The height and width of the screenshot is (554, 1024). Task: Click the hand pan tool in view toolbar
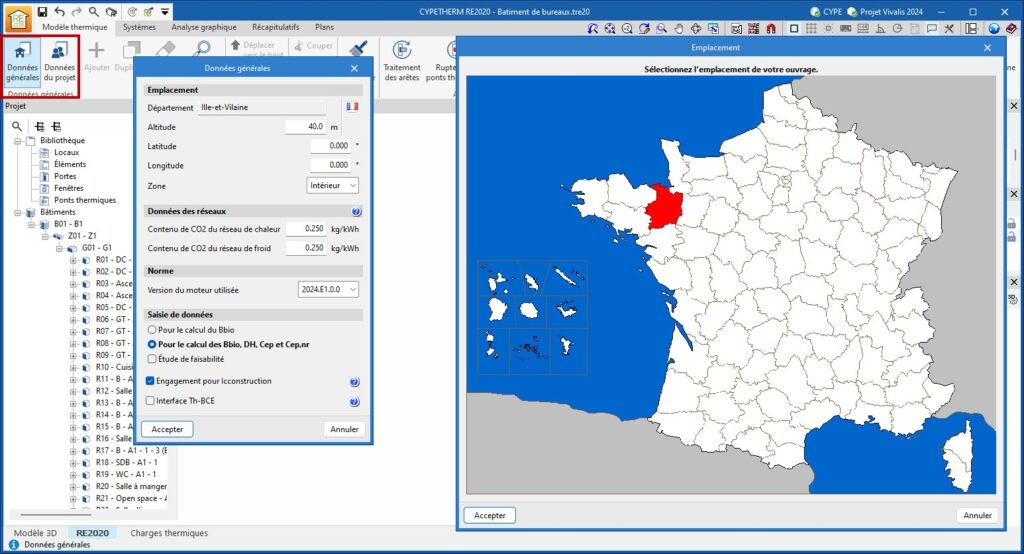679,28
